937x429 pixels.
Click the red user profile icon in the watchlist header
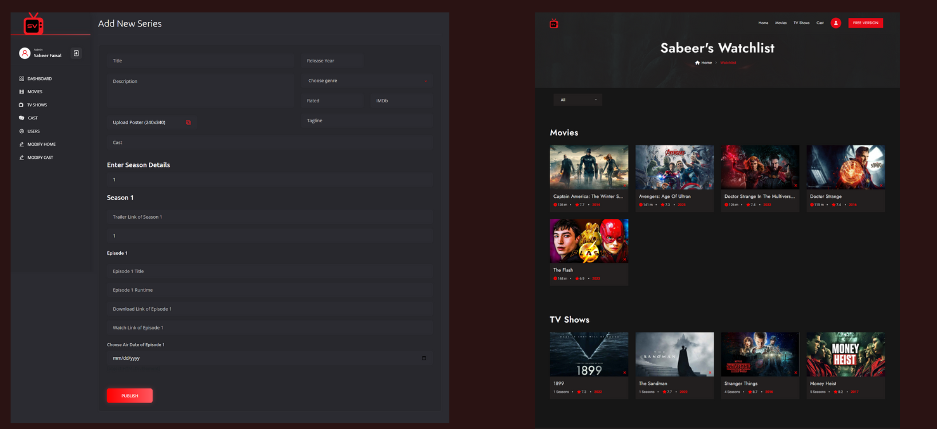(x=836, y=23)
